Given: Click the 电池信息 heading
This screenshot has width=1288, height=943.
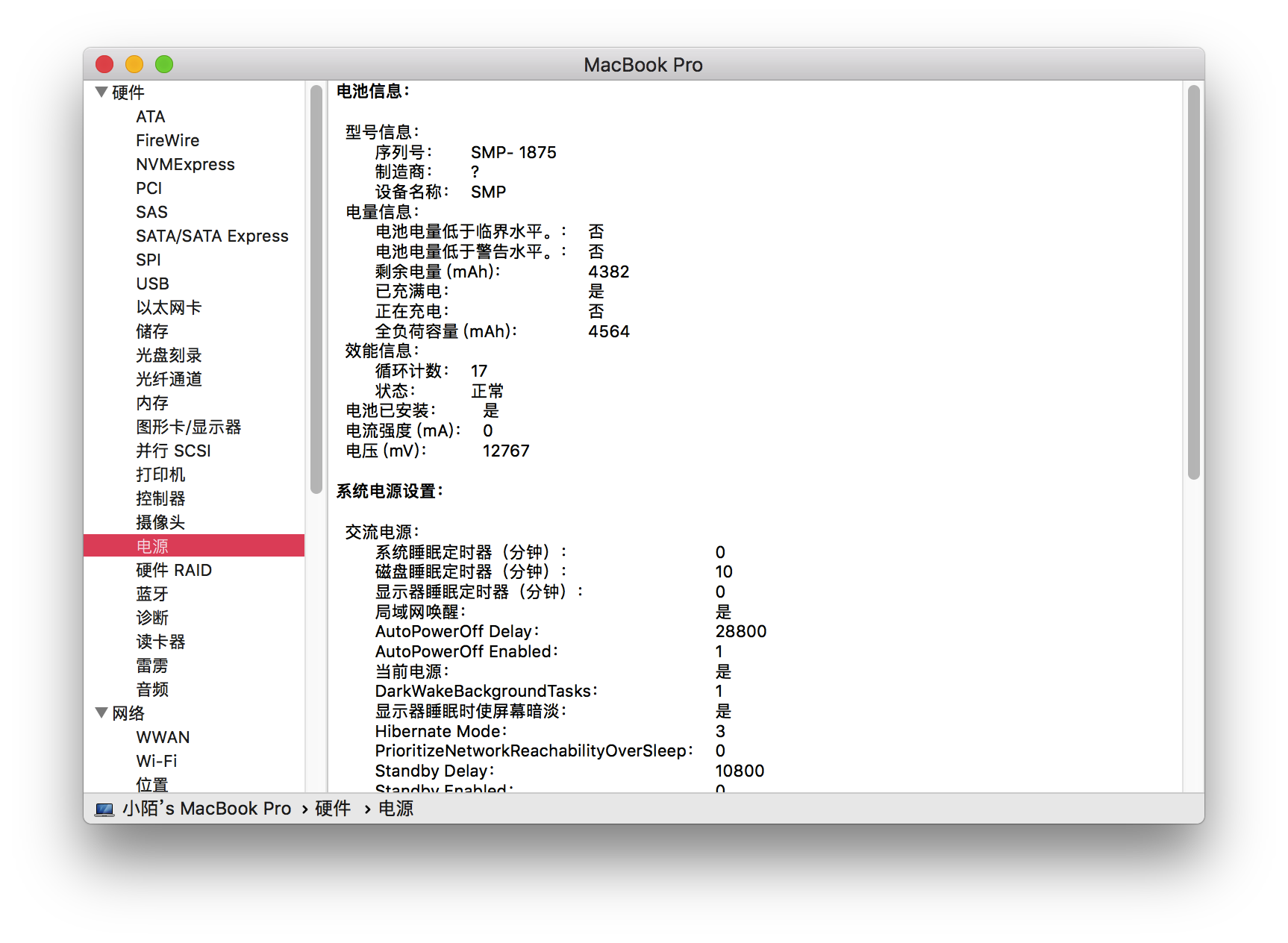Looking at the screenshot, I should click(372, 91).
